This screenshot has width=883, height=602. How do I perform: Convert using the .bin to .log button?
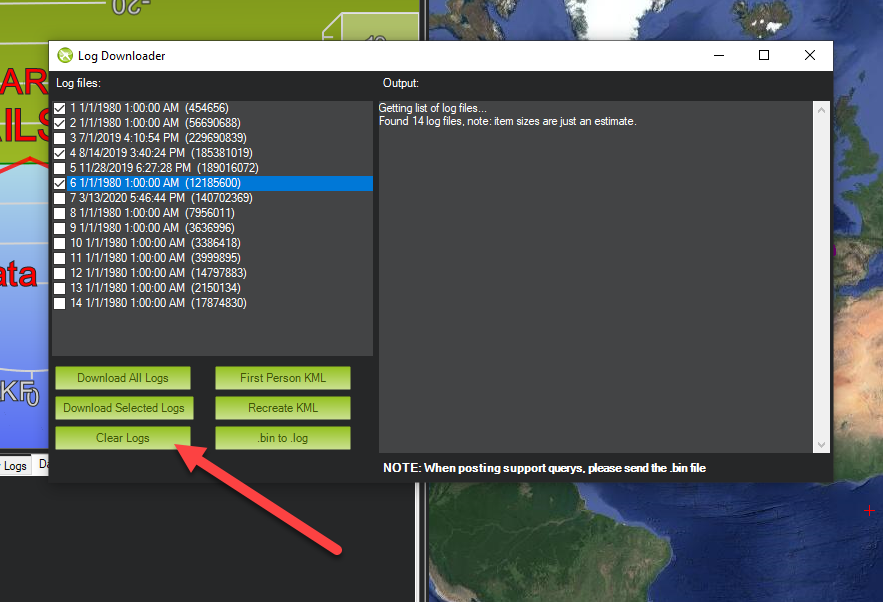[x=282, y=437]
